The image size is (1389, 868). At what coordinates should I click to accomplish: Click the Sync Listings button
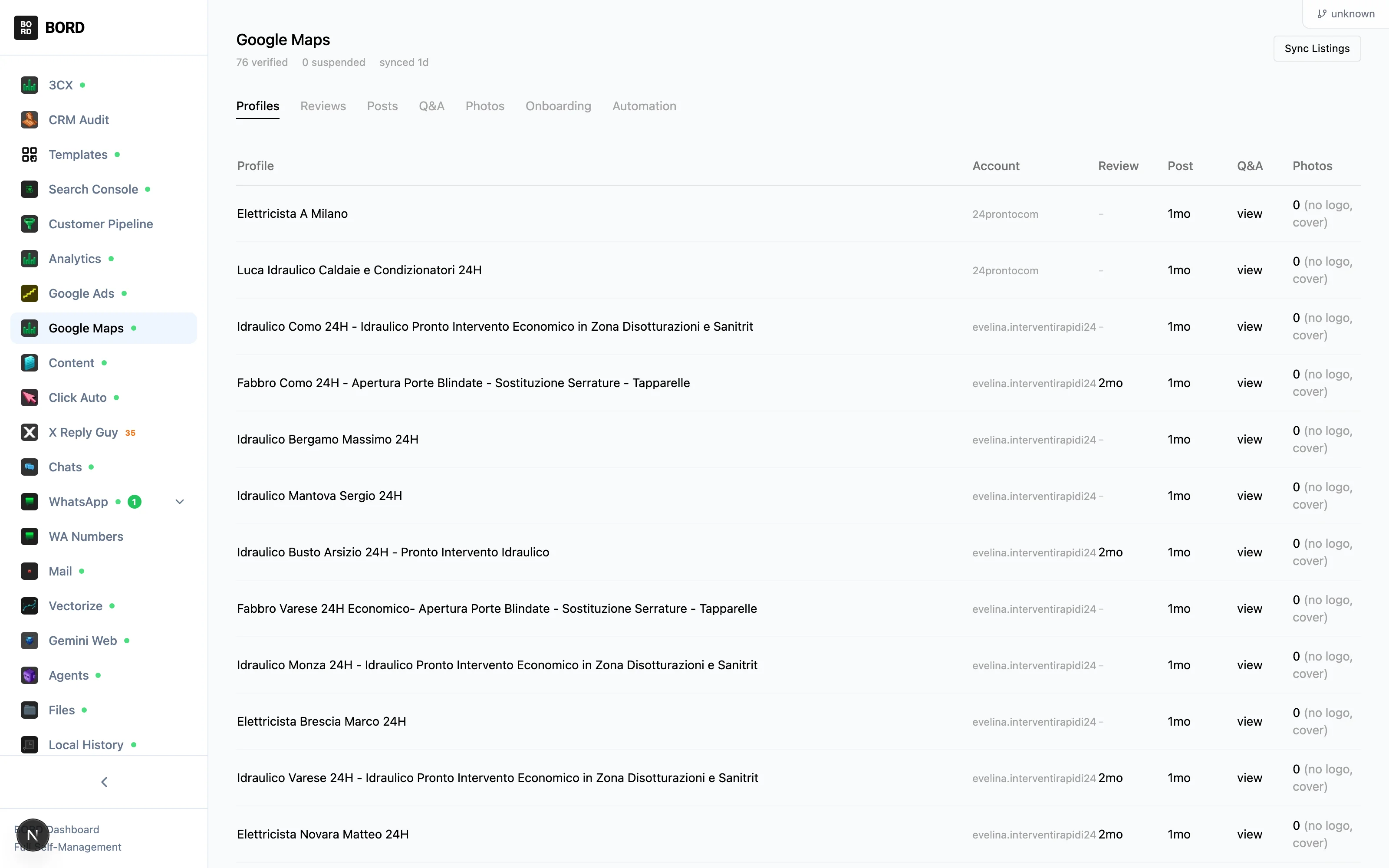coord(1317,49)
